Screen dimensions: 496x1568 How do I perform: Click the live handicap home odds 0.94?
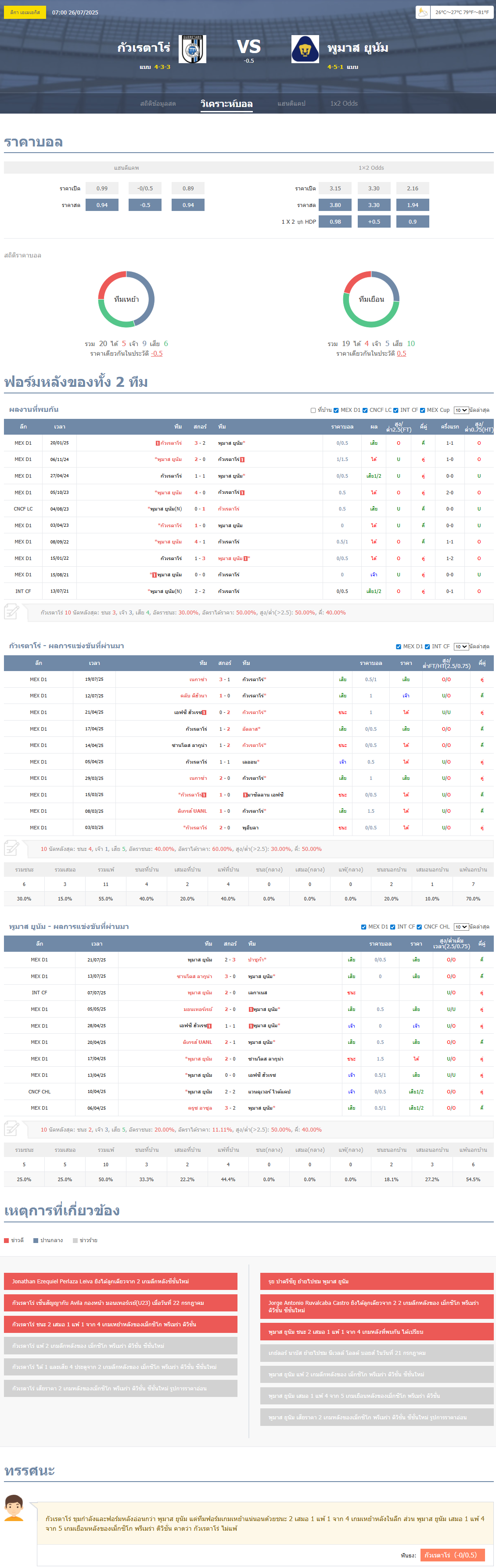[x=102, y=205]
